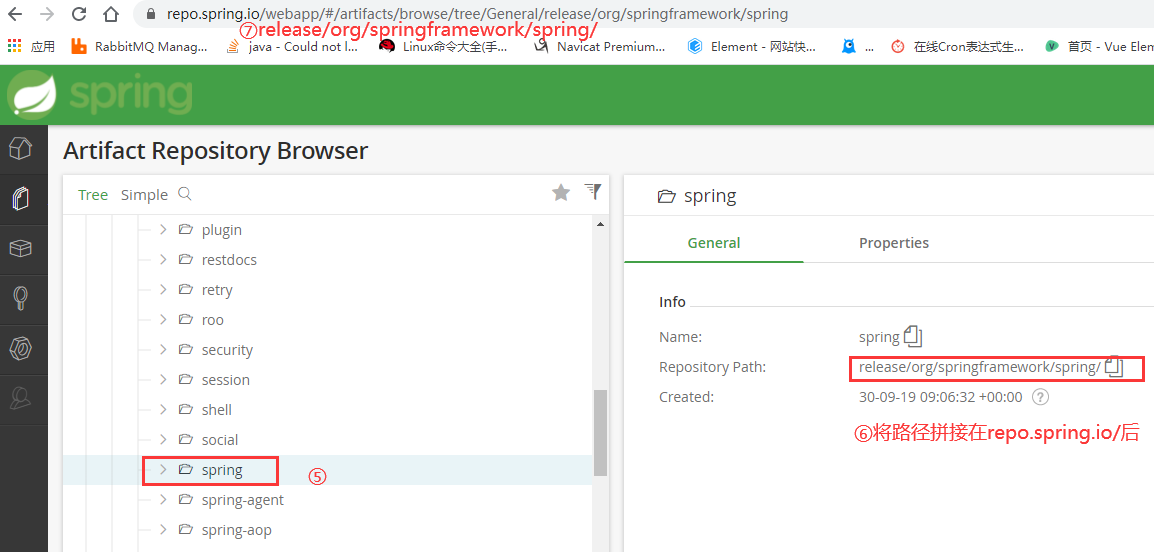Screen dimensions: 1154x552
Task: Expand the retry folder chevron
Action: (x=163, y=290)
